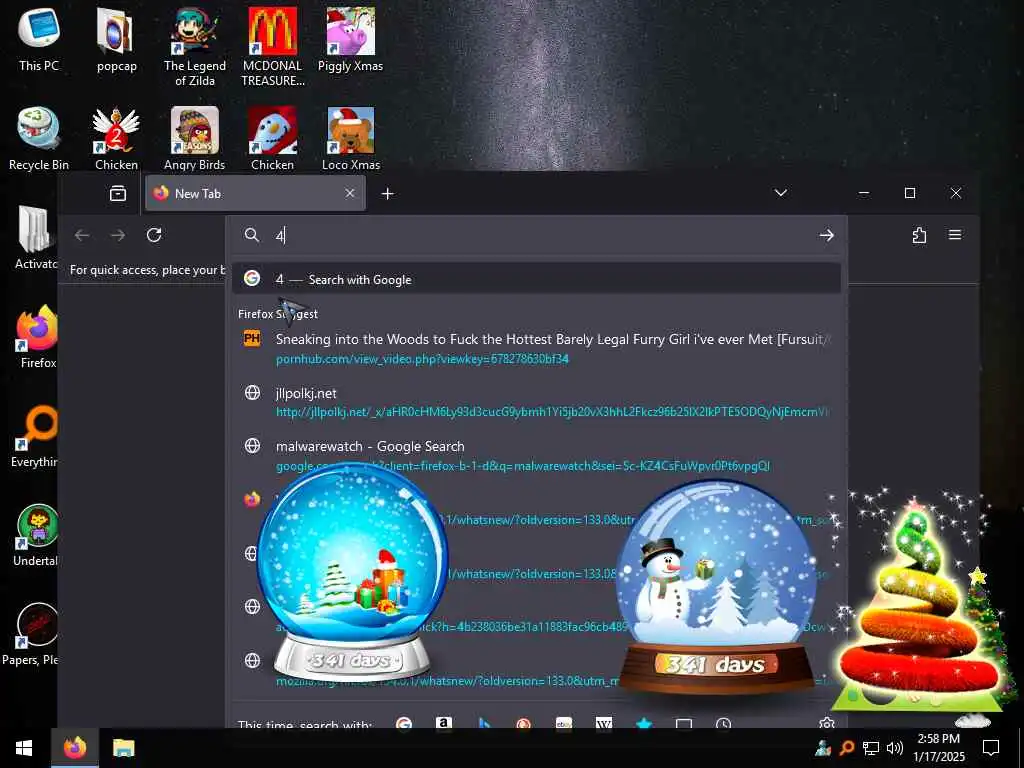Launch Chicken shortcut with winged number 2

(116, 138)
